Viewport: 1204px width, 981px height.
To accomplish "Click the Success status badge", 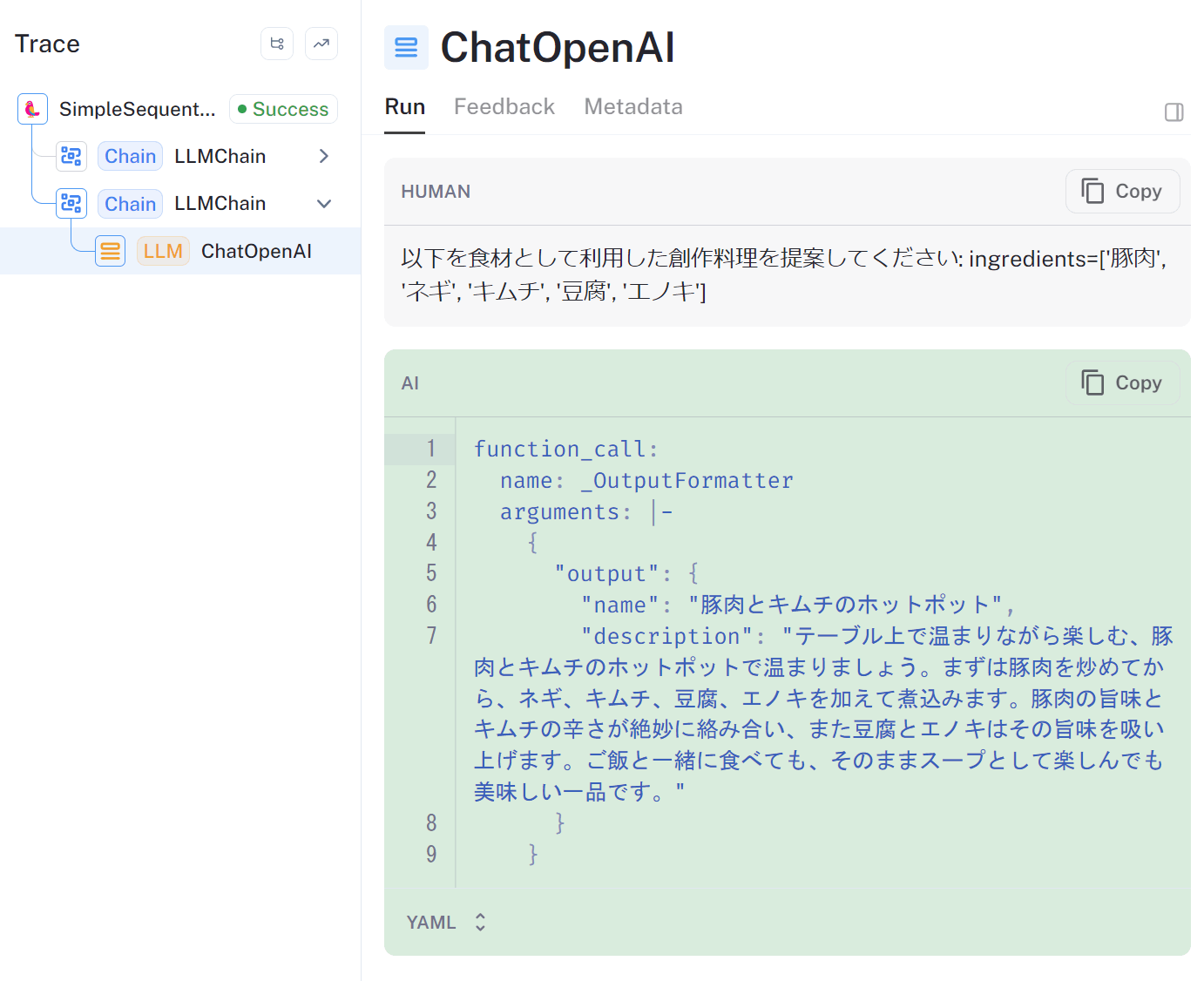I will coord(283,109).
